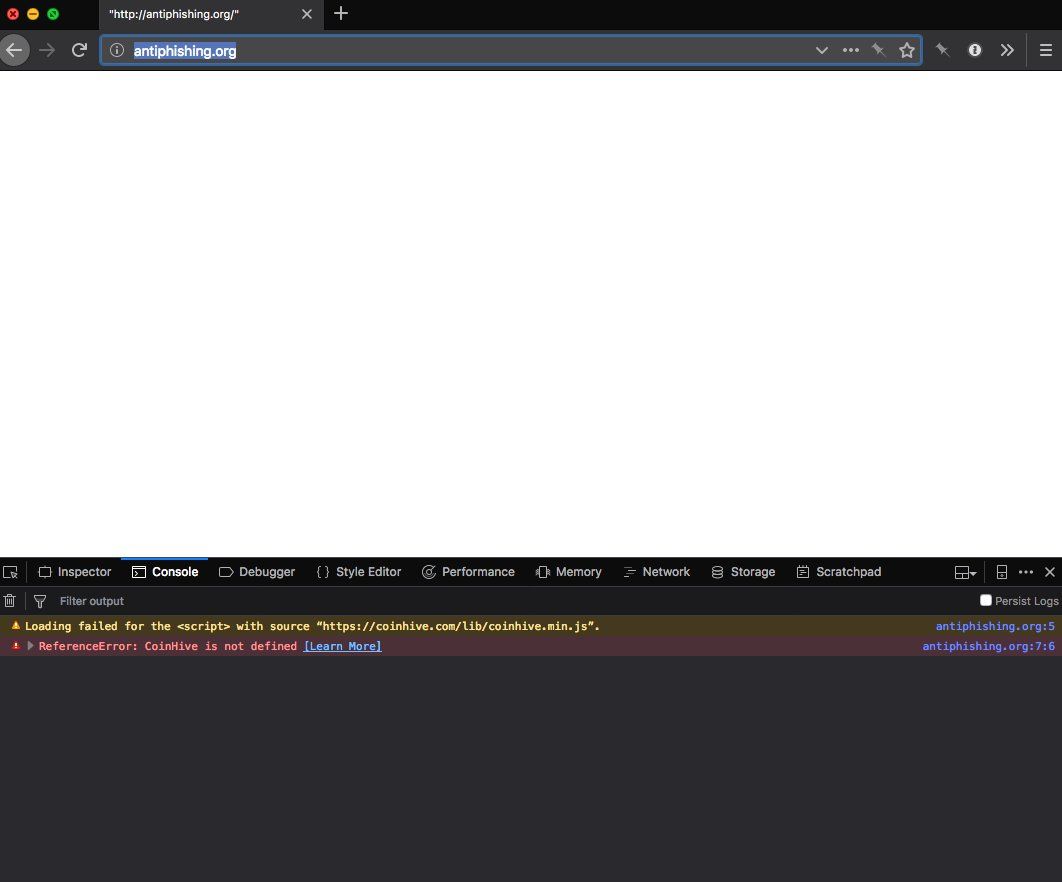
Task: Bookmark this page with the star icon
Action: point(907,50)
